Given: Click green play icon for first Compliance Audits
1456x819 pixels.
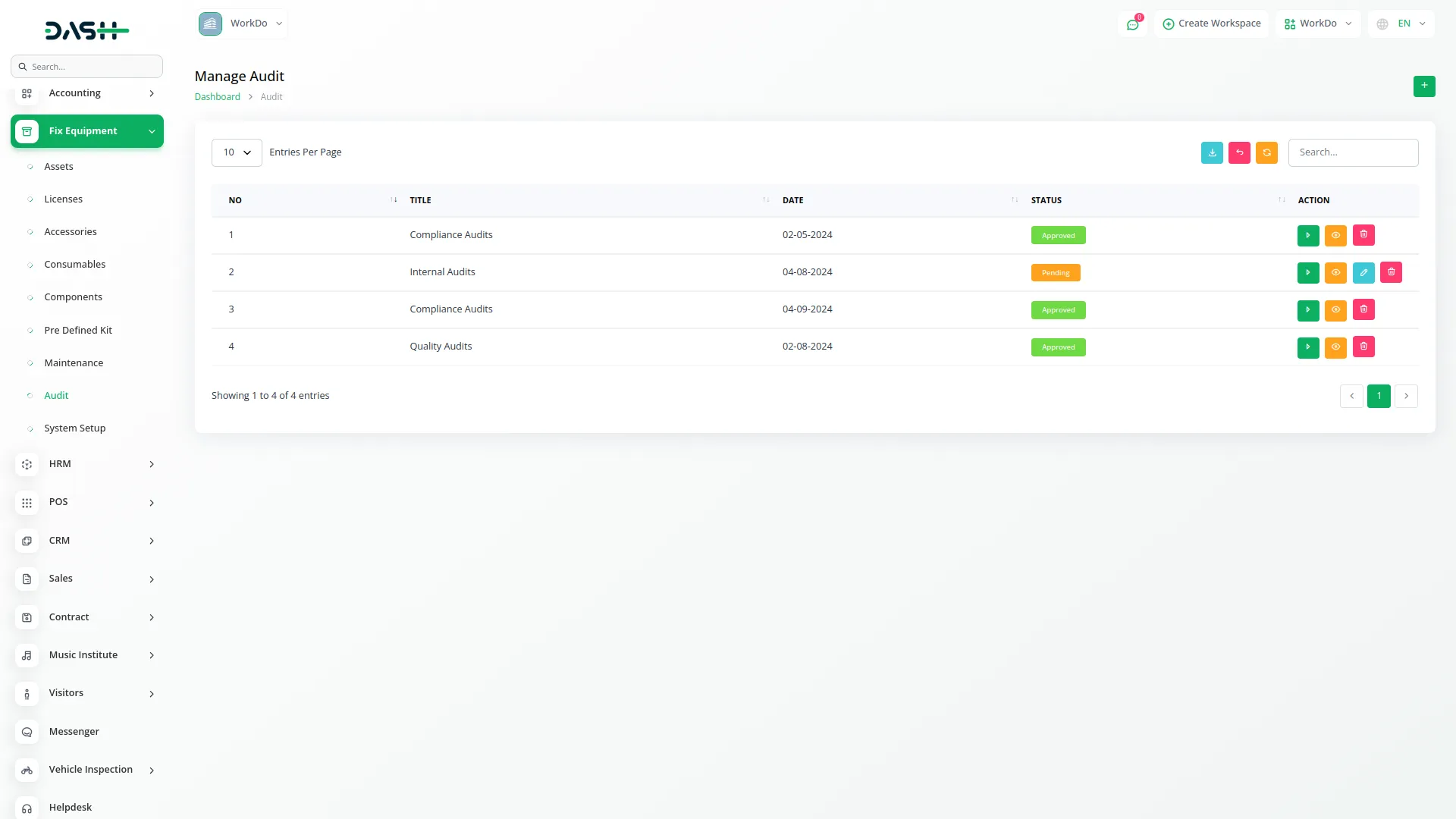Looking at the screenshot, I should [1308, 235].
